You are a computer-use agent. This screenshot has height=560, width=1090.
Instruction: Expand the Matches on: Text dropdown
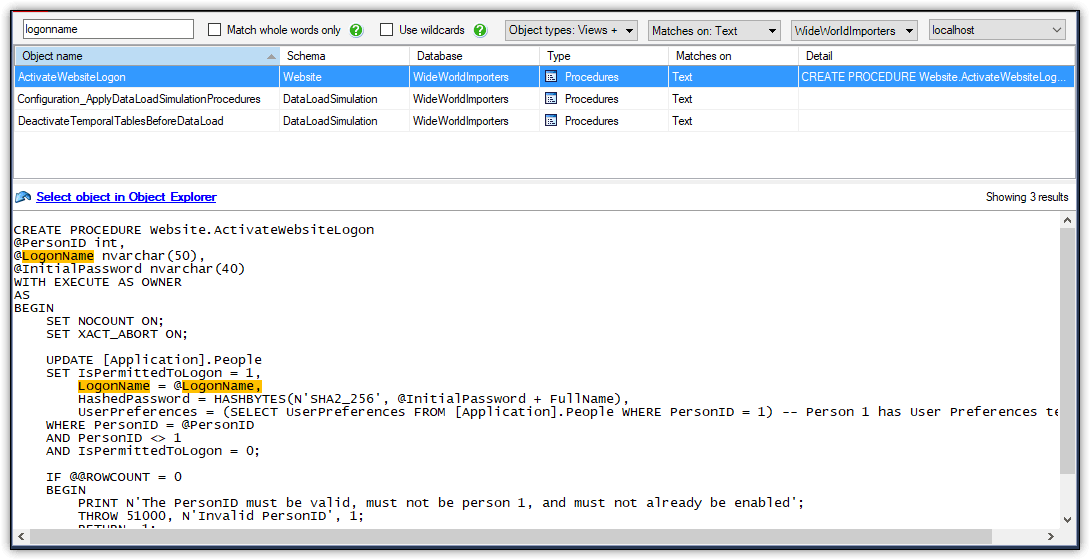point(714,30)
